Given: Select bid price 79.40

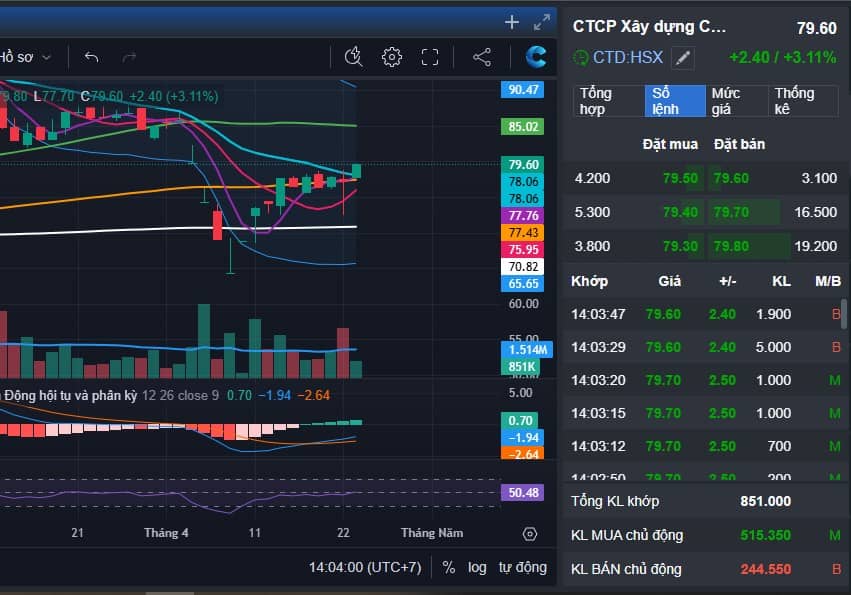Looking at the screenshot, I should [x=680, y=212].
